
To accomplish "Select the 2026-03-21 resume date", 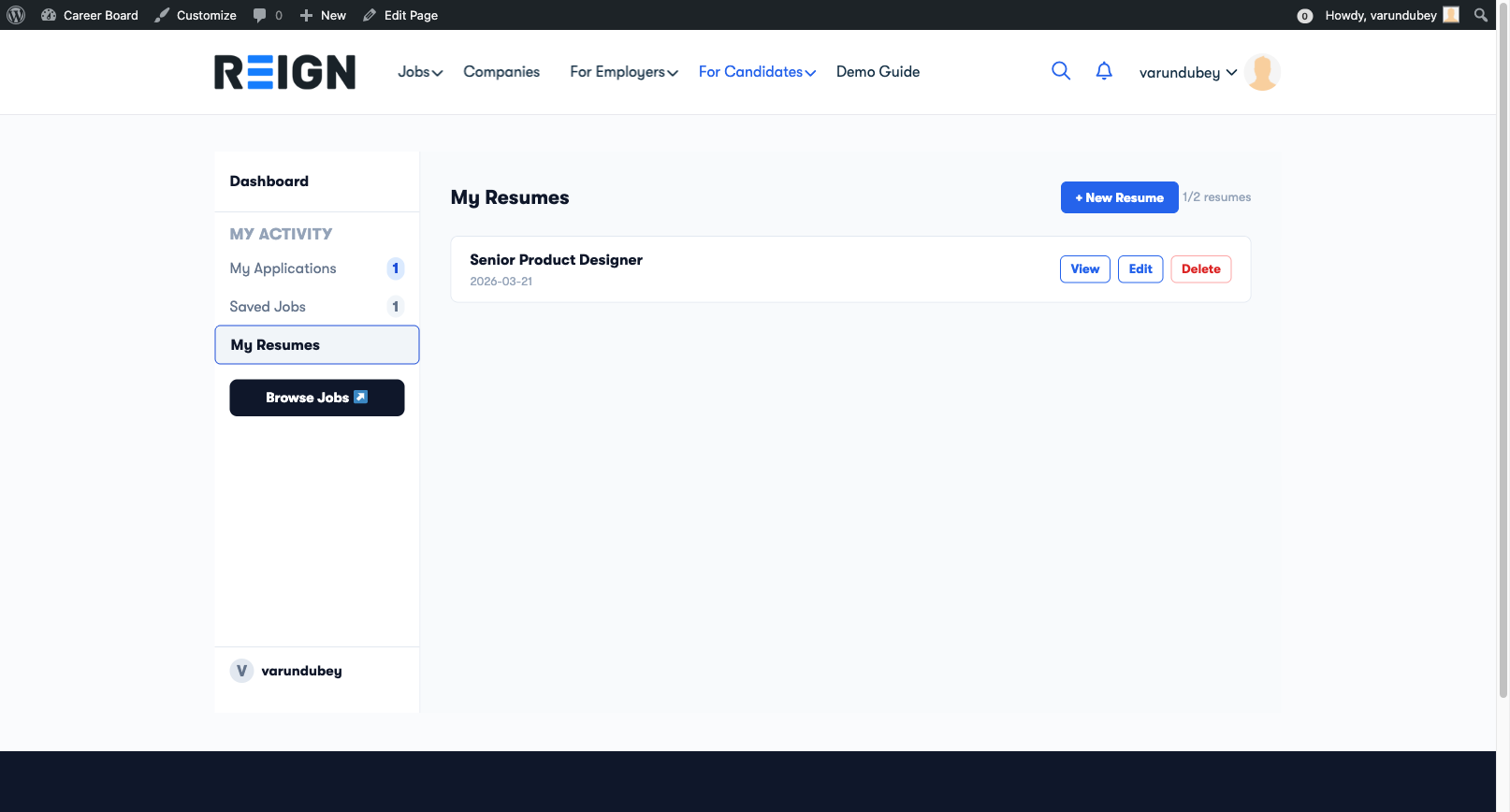I will (x=501, y=282).
